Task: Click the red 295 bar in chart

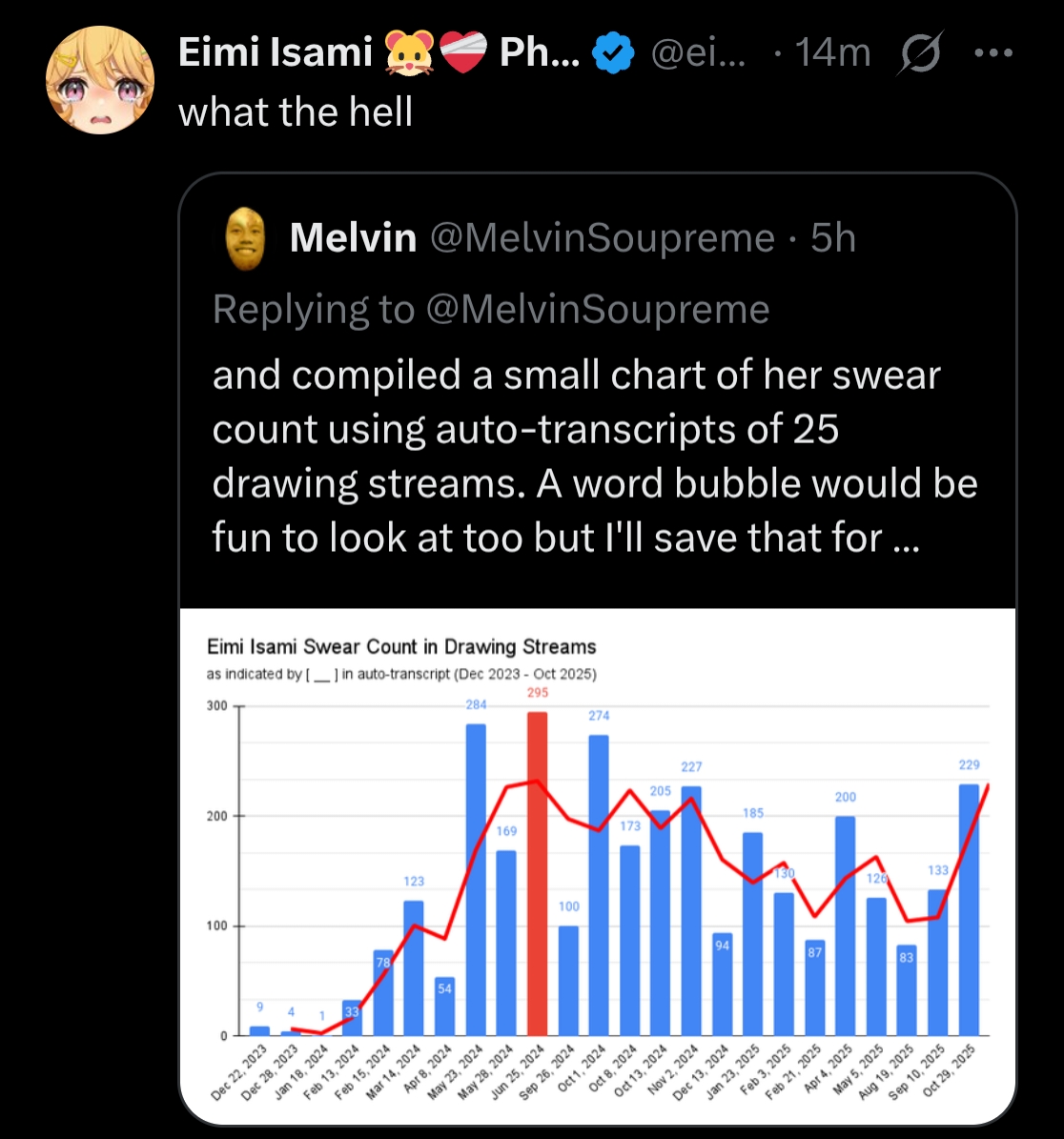Action: coord(537,874)
